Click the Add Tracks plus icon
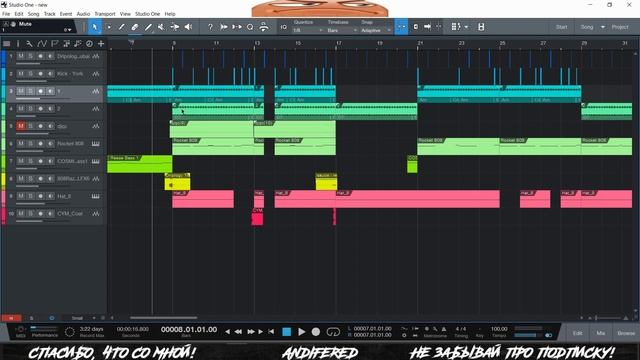The height and width of the screenshot is (360, 640). [x=101, y=43]
